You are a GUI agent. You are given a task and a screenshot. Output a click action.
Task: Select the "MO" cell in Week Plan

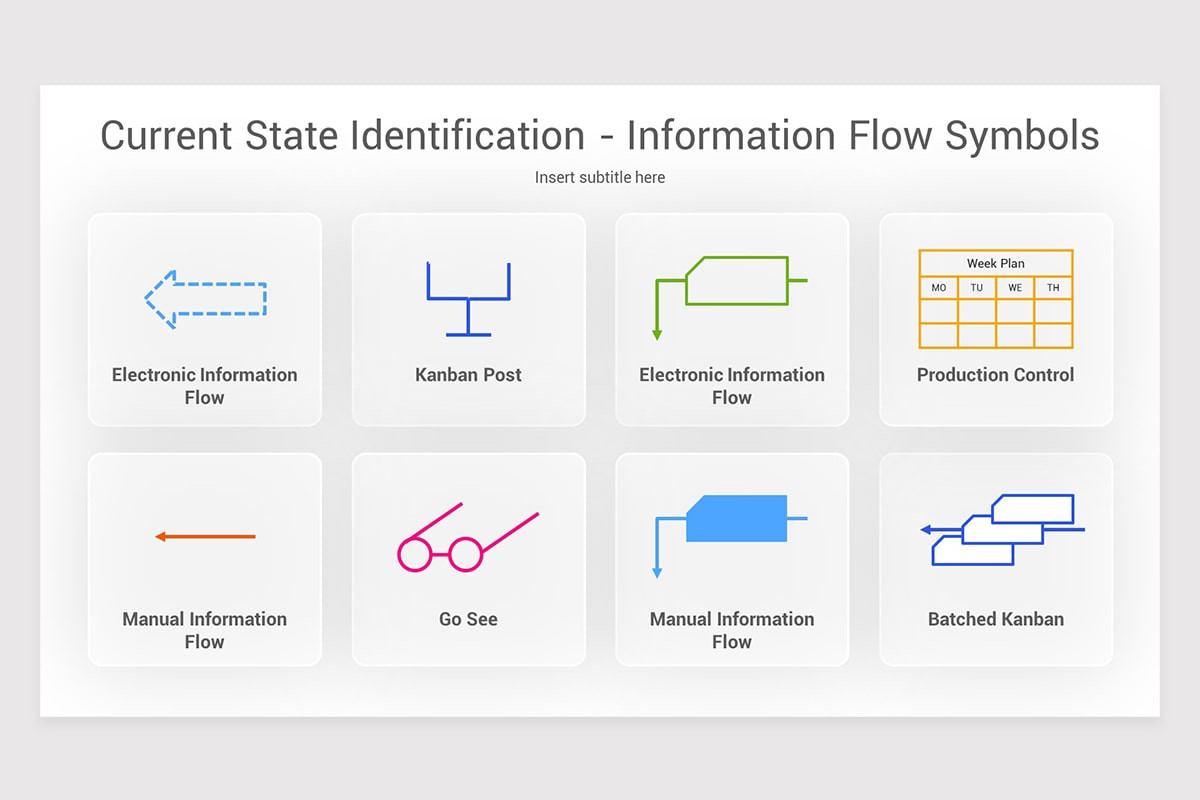coord(939,288)
